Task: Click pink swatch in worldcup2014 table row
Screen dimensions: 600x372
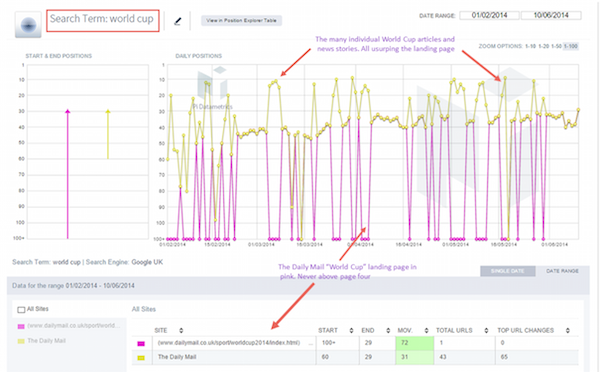Action: tap(141, 344)
